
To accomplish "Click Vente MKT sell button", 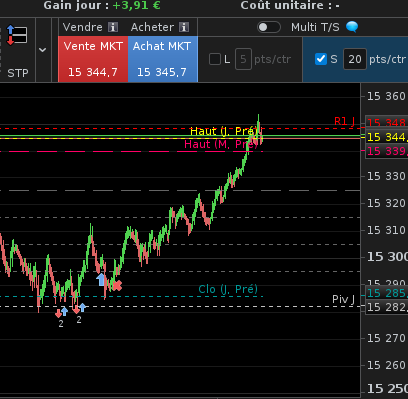I will [x=93, y=59].
